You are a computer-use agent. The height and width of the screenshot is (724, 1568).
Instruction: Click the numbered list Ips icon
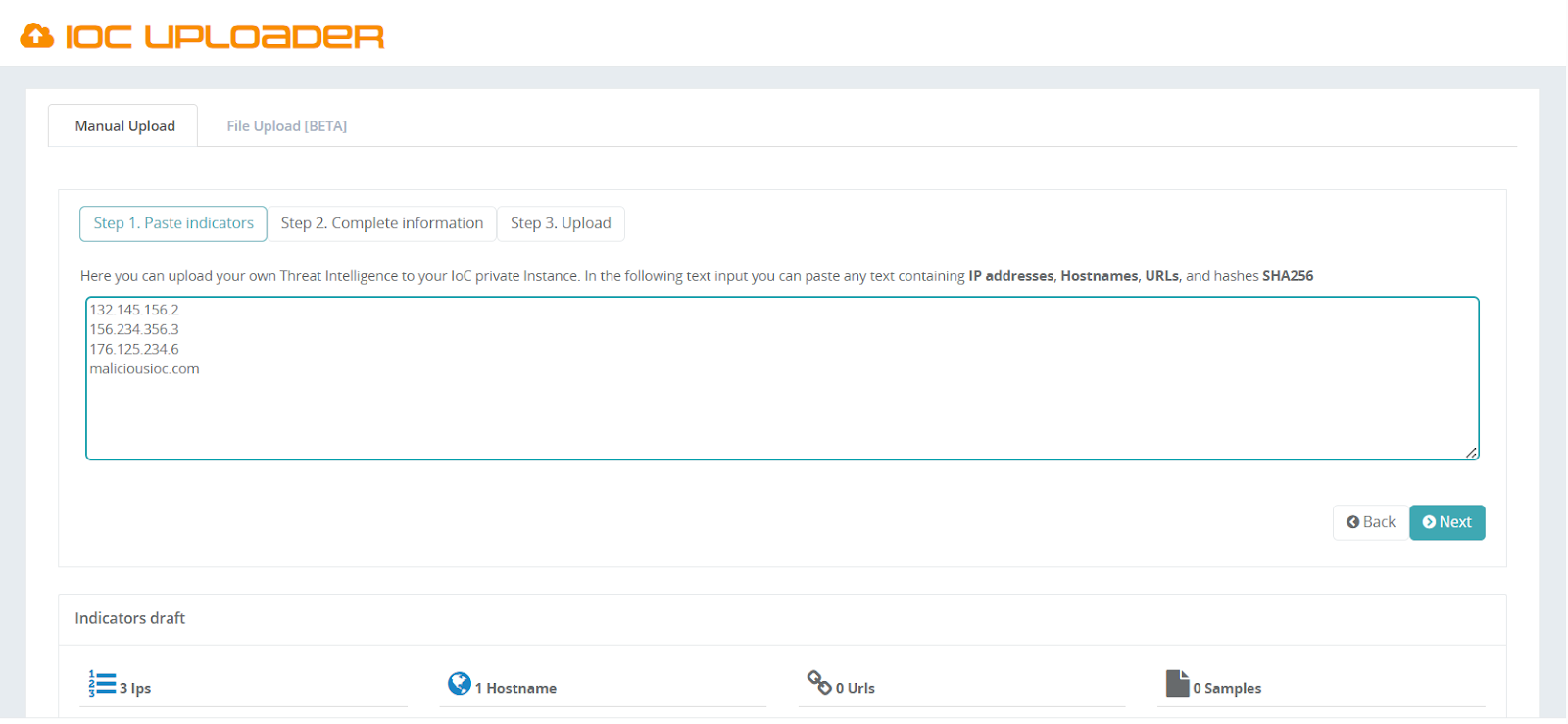(x=102, y=683)
